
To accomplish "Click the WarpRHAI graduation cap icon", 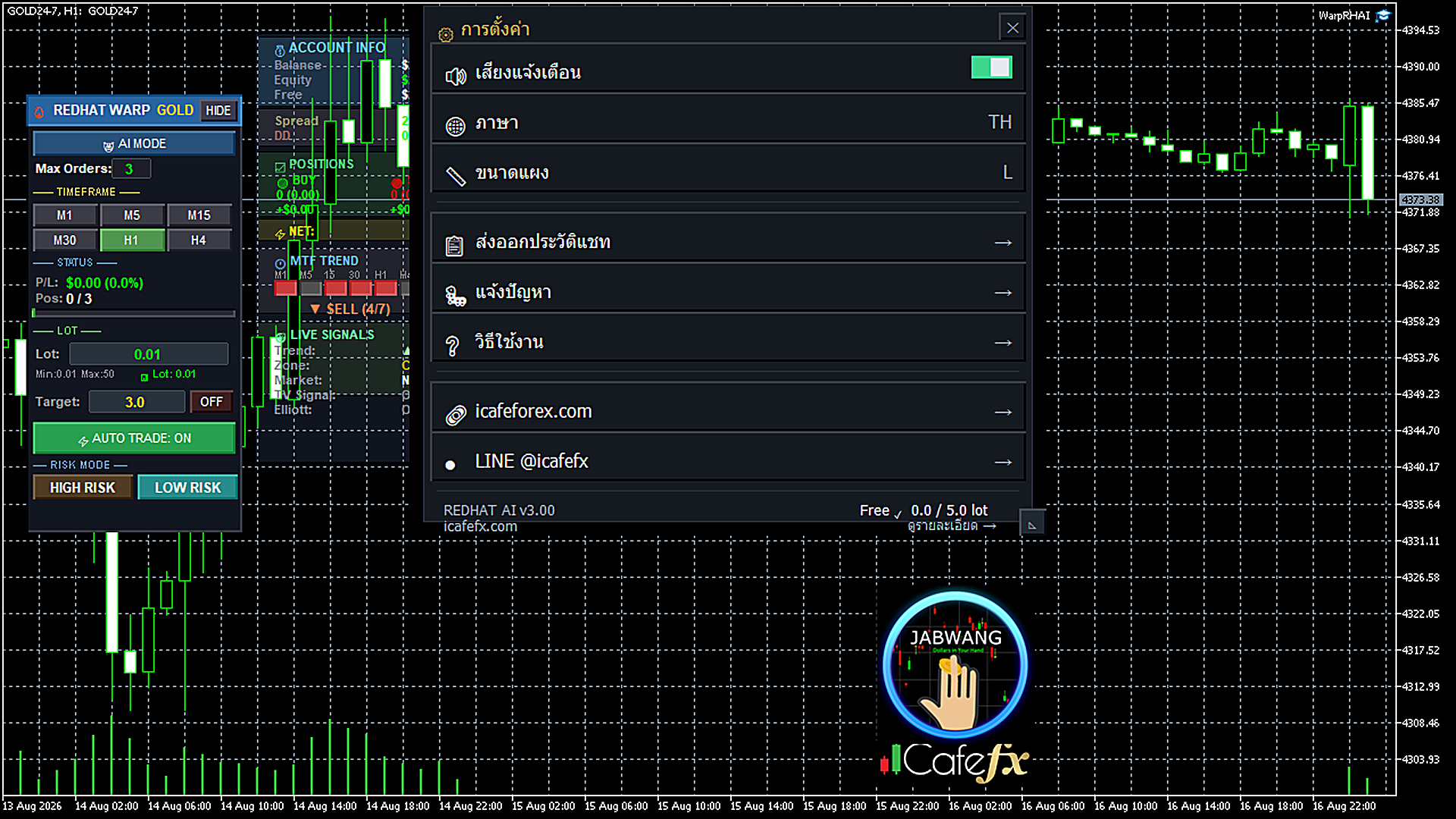I will [x=1383, y=16].
